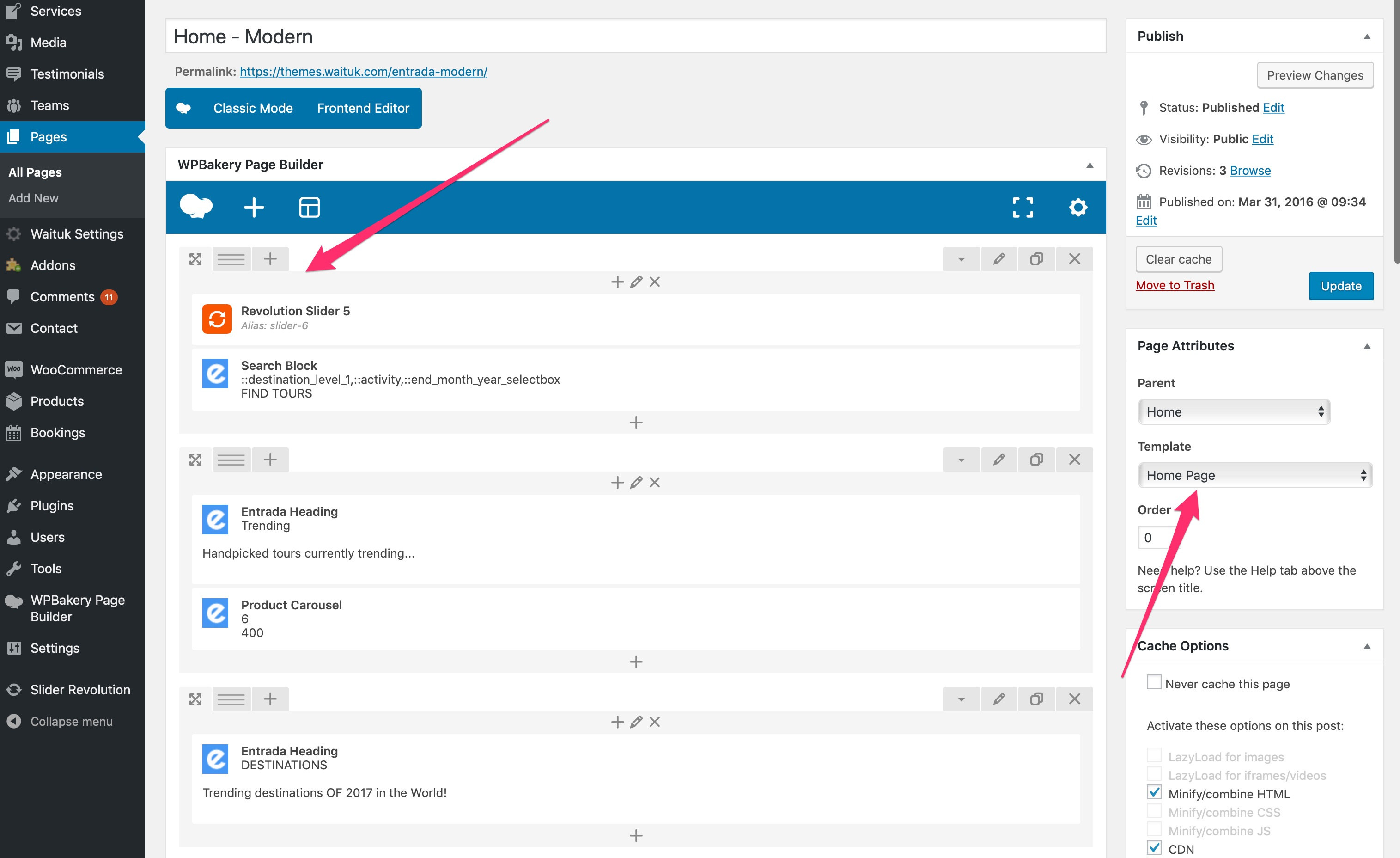1400x858 pixels.
Task: Edit the first row with pencil icon
Action: click(999, 259)
